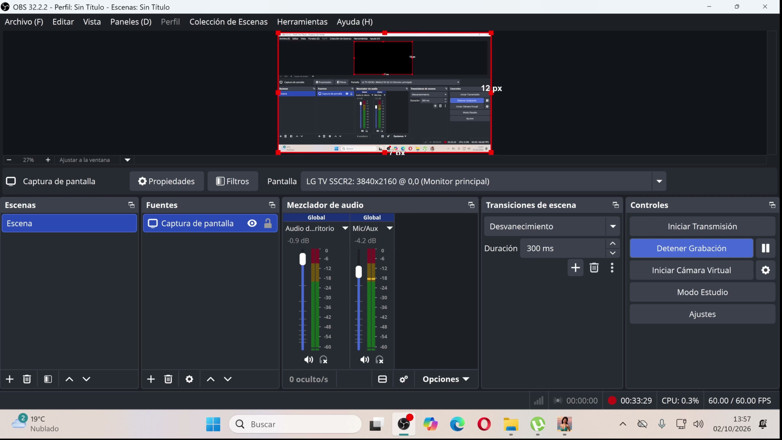The width and height of the screenshot is (782, 440).
Task: Move the scene down in Escenas panel
Action: point(86,379)
